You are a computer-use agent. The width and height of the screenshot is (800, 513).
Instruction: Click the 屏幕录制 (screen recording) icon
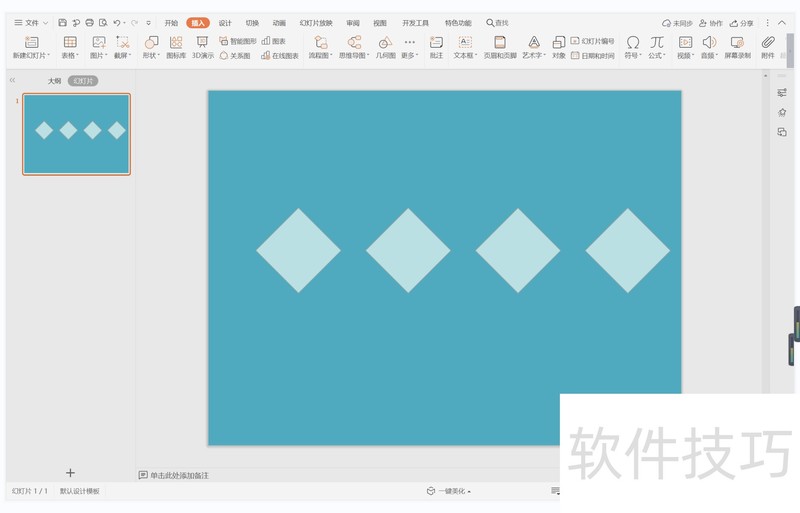[737, 46]
